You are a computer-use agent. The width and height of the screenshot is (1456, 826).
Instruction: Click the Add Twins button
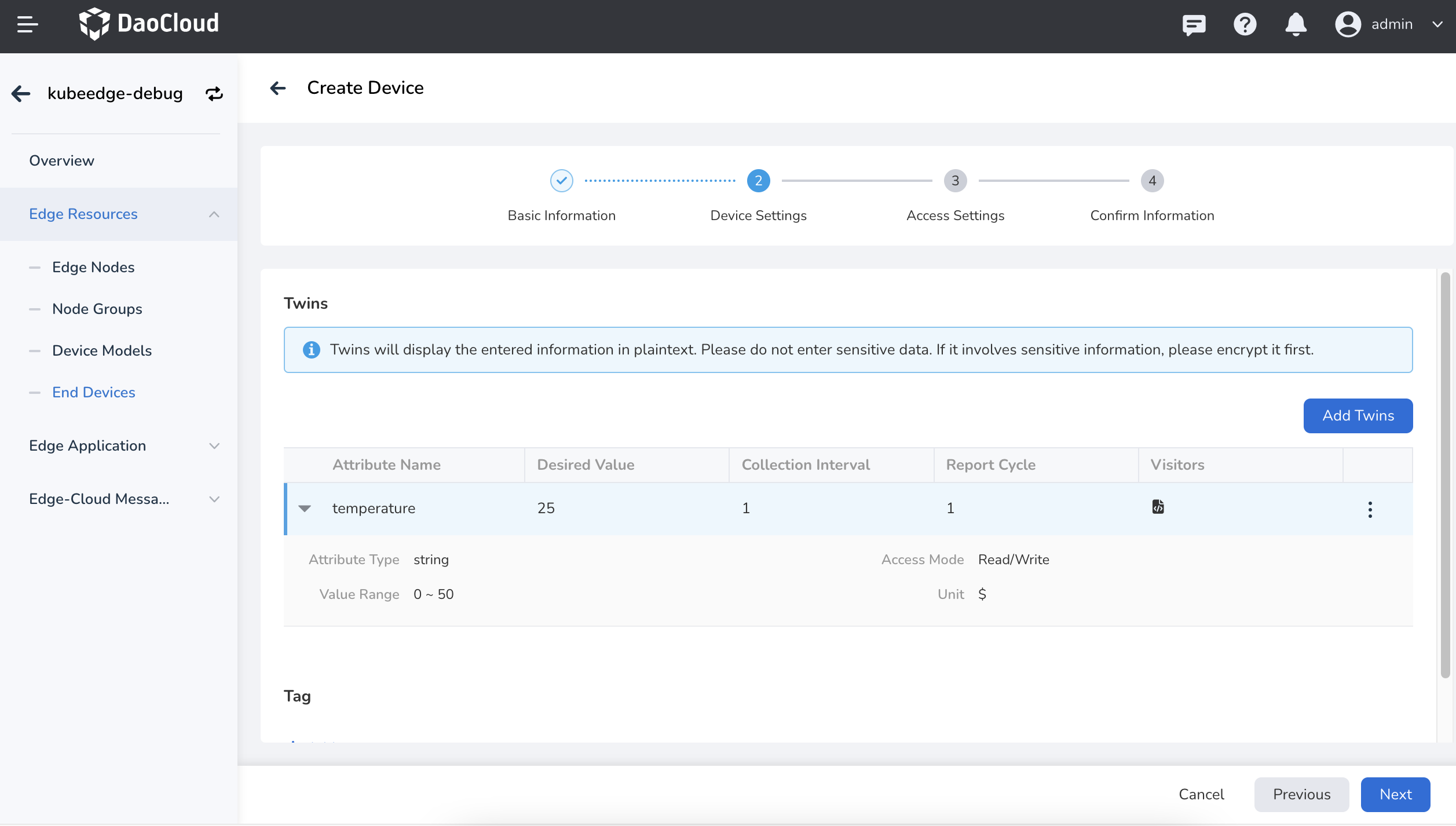[1358, 415]
